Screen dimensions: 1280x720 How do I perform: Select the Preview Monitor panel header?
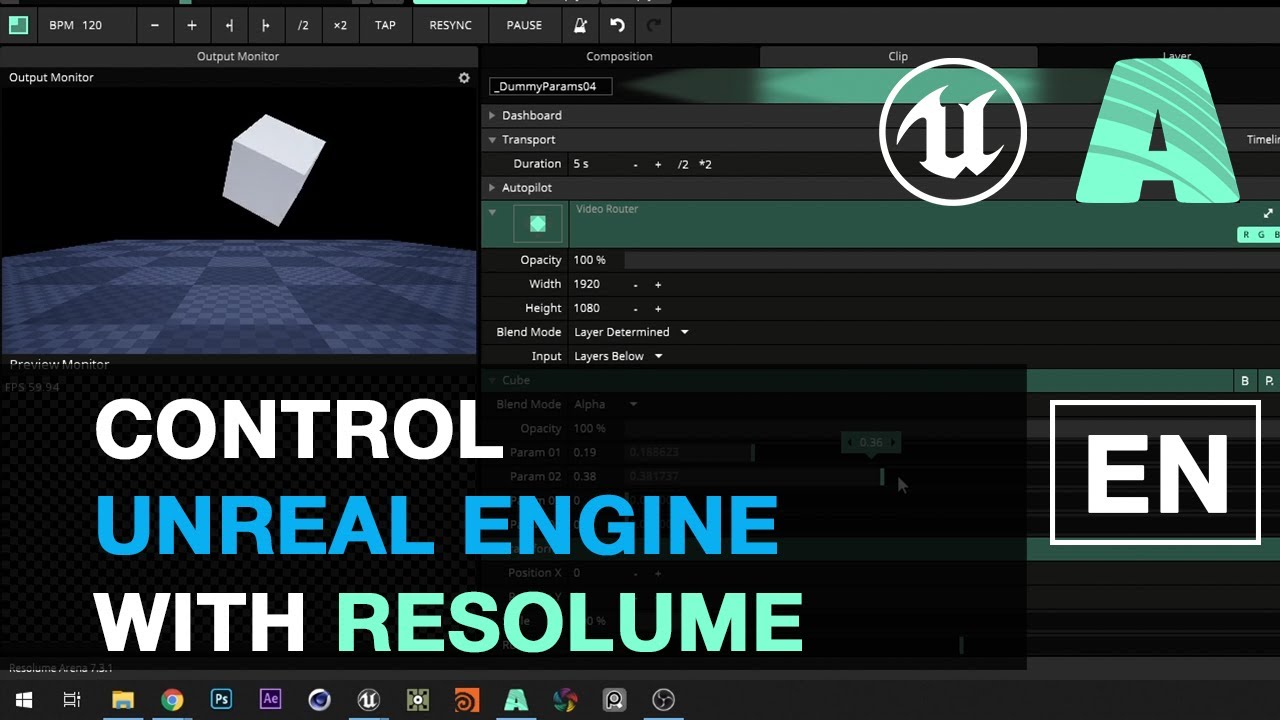(59, 364)
